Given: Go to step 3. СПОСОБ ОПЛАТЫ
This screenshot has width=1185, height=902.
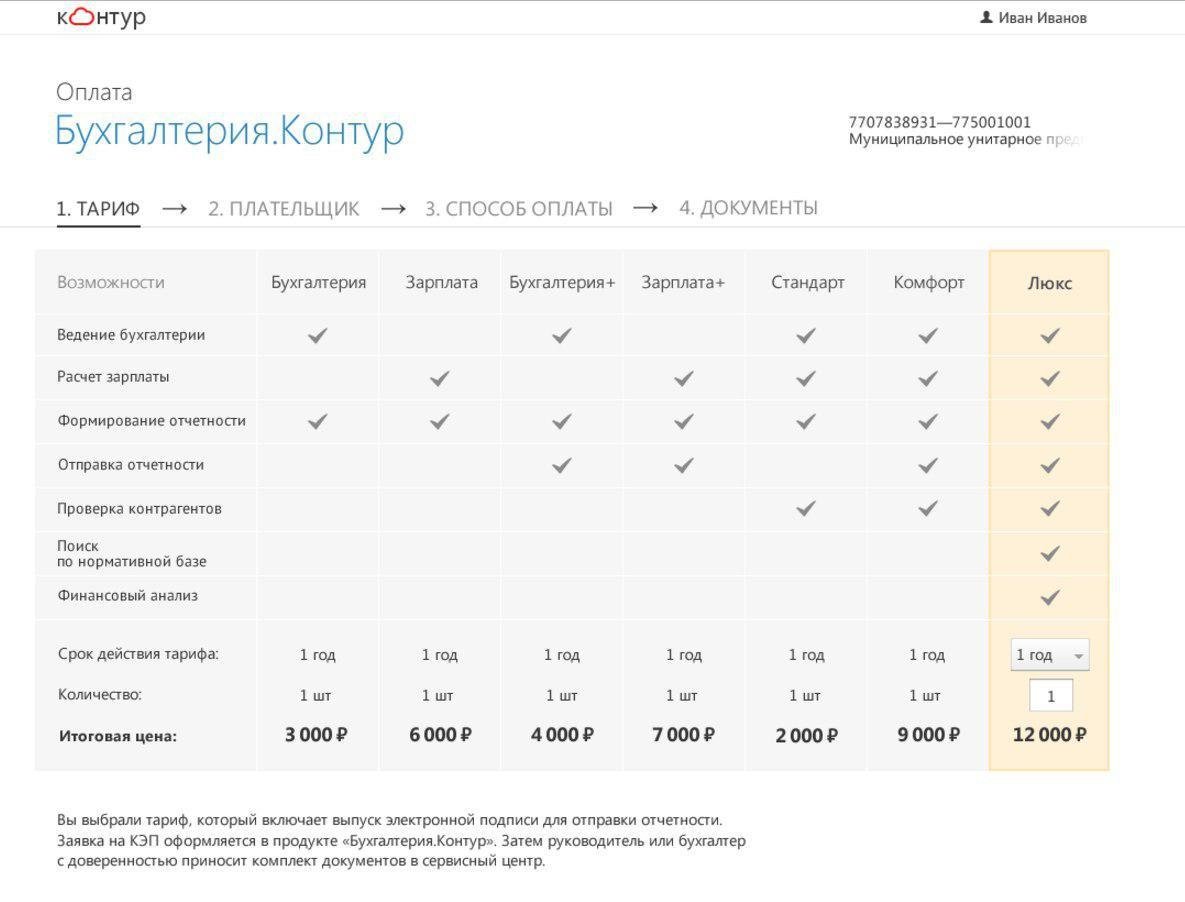Looking at the screenshot, I should [x=518, y=209].
